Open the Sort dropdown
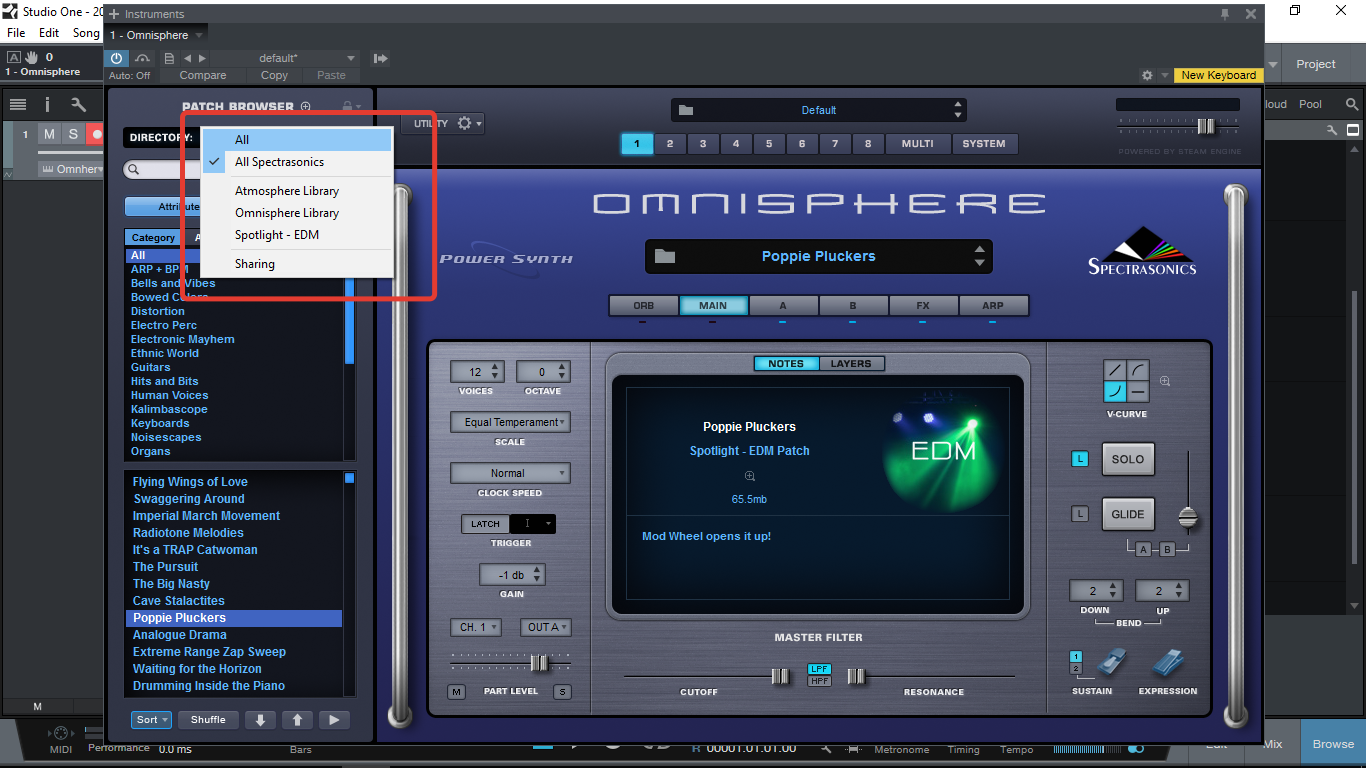Screen dimensions: 1366x768 [x=152, y=720]
